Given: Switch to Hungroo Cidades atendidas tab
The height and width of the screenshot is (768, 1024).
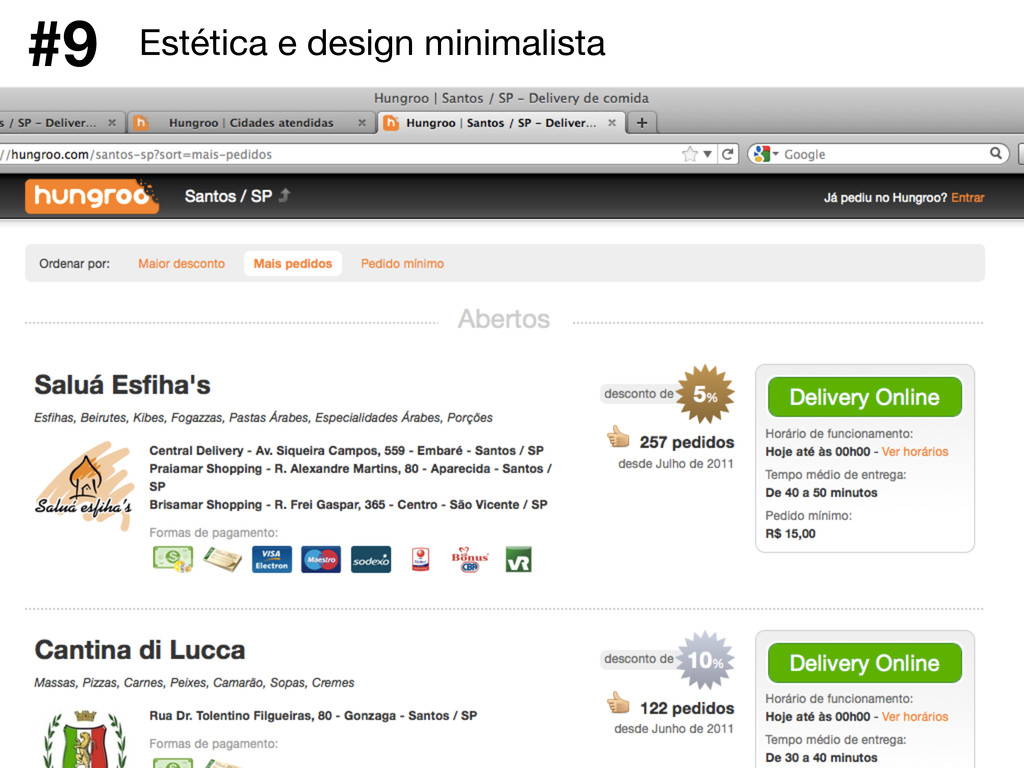Looking at the screenshot, I should pos(251,123).
